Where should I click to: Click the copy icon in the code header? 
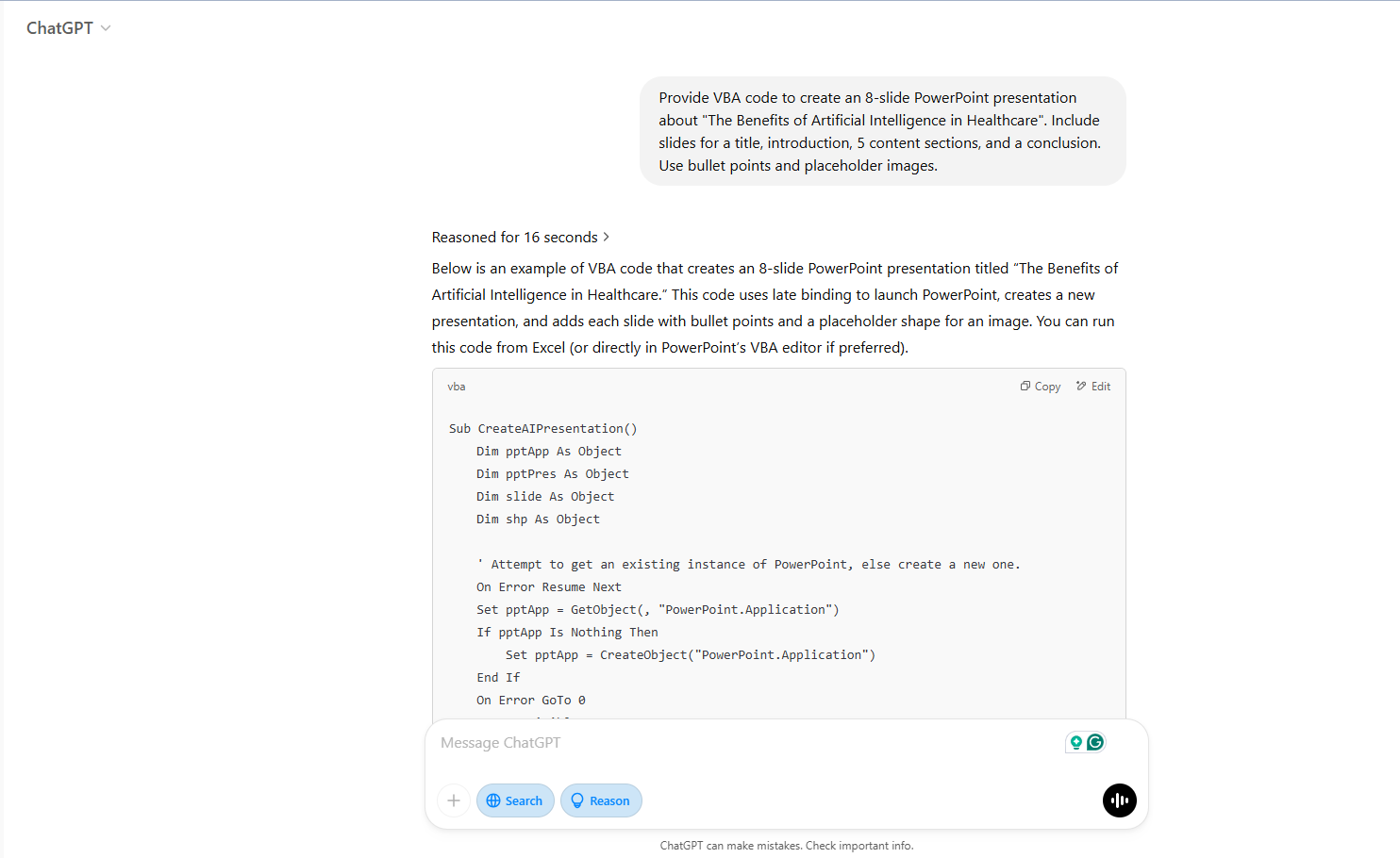coord(1026,386)
